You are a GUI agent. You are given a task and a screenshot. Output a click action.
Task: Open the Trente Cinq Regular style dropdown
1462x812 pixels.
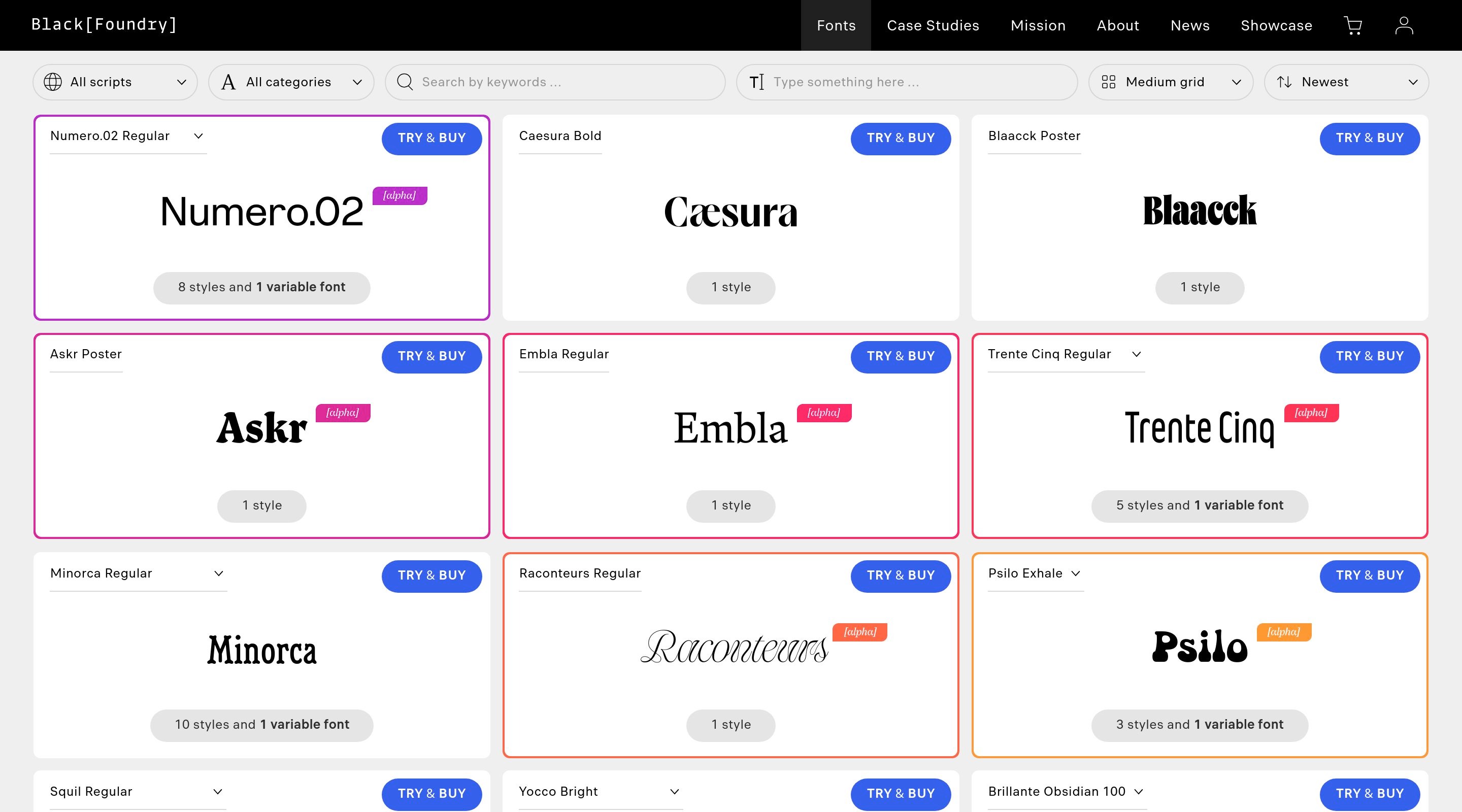(x=1136, y=354)
